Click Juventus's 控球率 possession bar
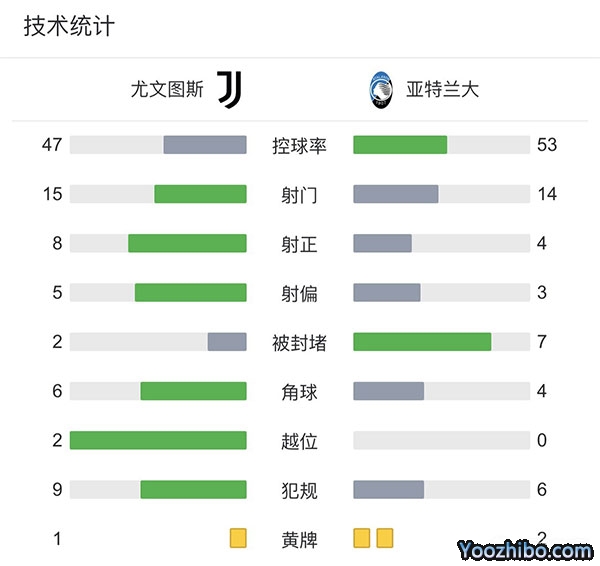 (205, 145)
